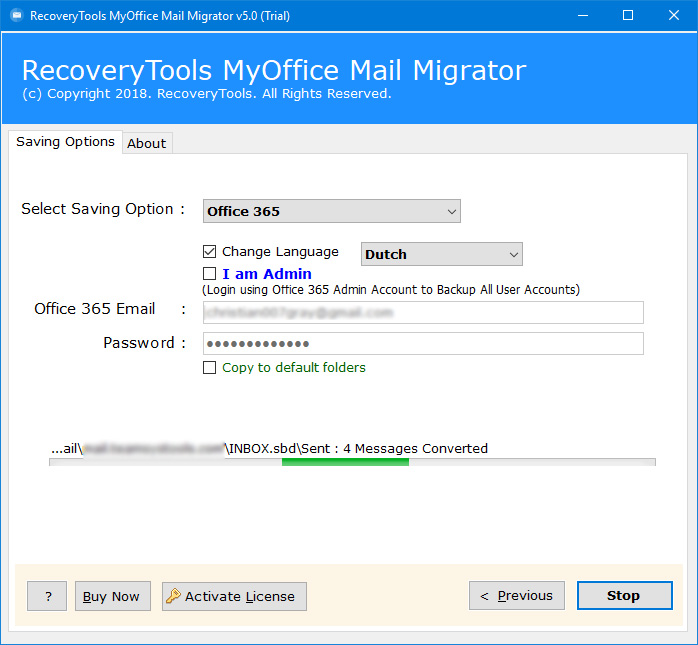
Task: Click the Buy Now button
Action: 113,596
